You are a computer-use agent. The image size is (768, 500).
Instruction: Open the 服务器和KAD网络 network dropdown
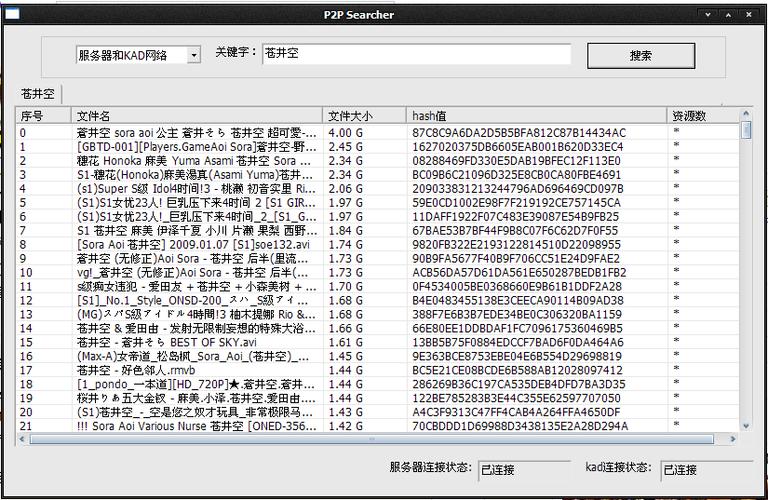[194, 55]
